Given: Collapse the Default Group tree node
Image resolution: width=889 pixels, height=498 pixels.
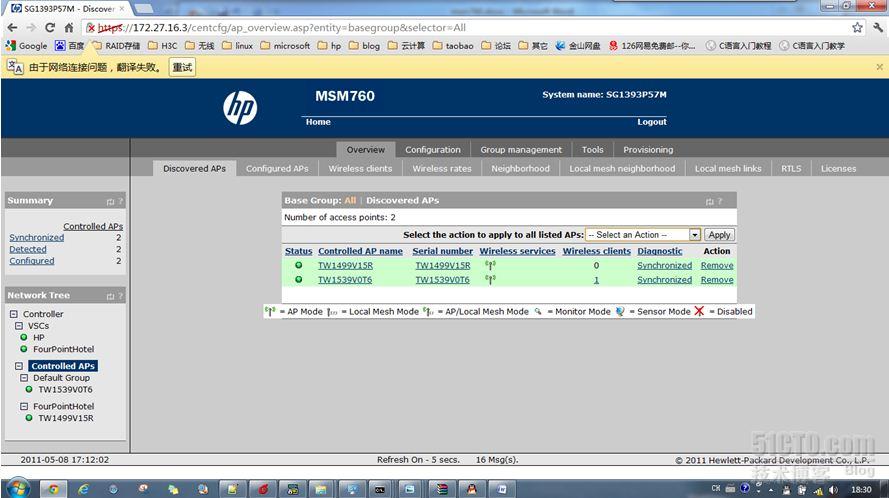Looking at the screenshot, I should [24, 378].
